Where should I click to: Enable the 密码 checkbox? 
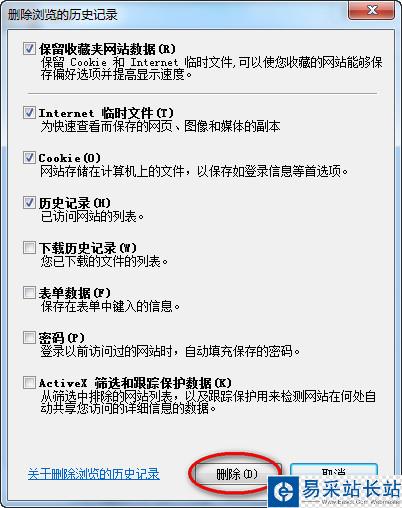tap(29, 337)
